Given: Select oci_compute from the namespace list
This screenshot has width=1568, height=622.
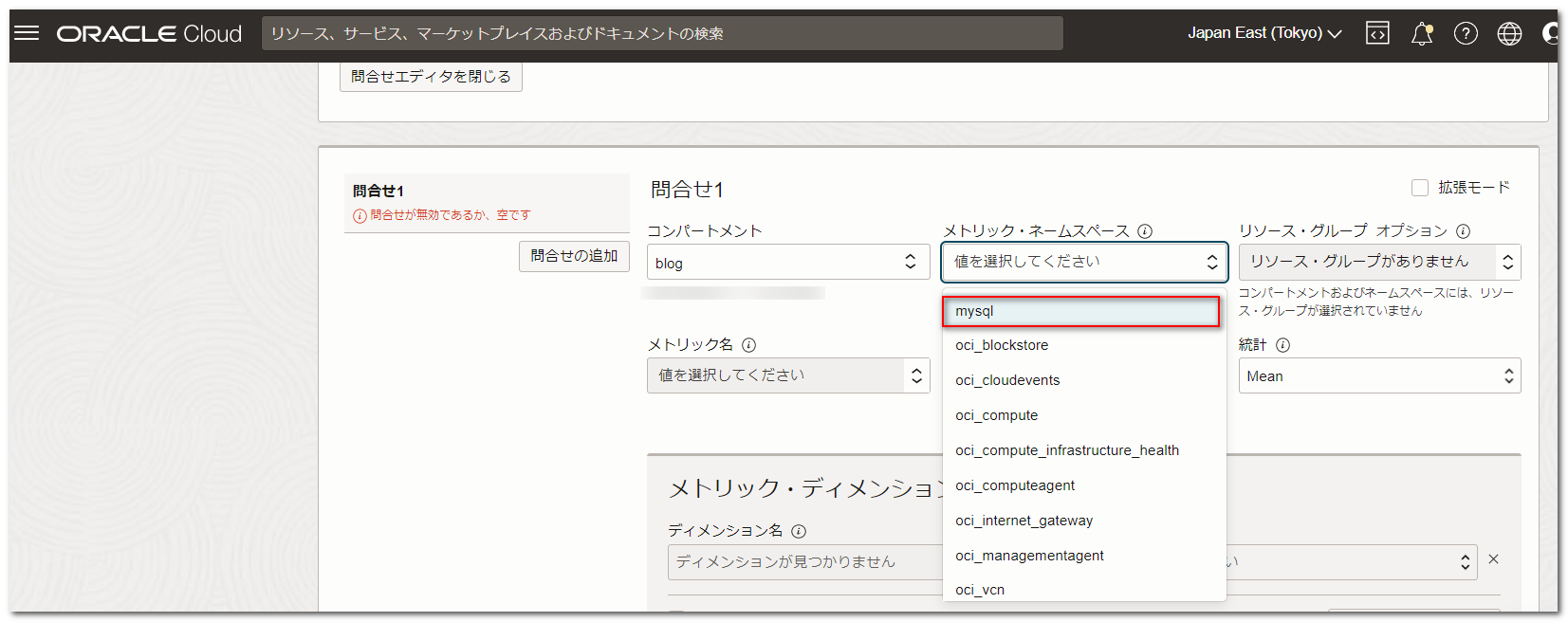Looking at the screenshot, I should tap(1084, 415).
